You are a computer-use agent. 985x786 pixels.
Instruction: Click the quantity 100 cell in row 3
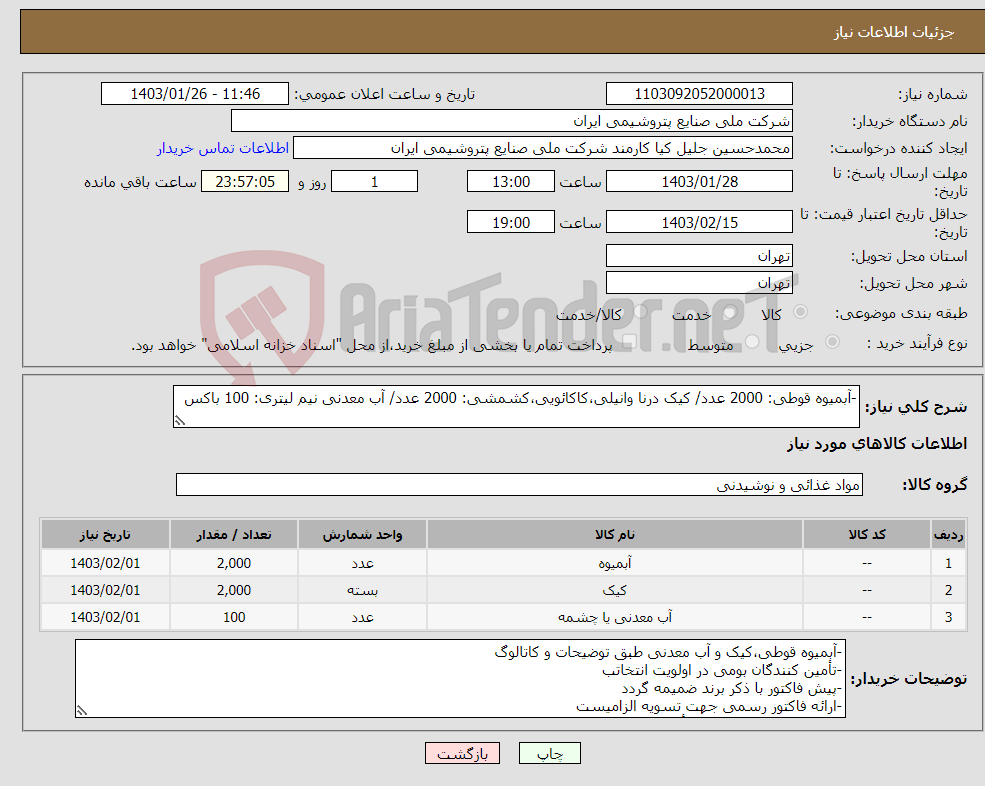click(234, 617)
